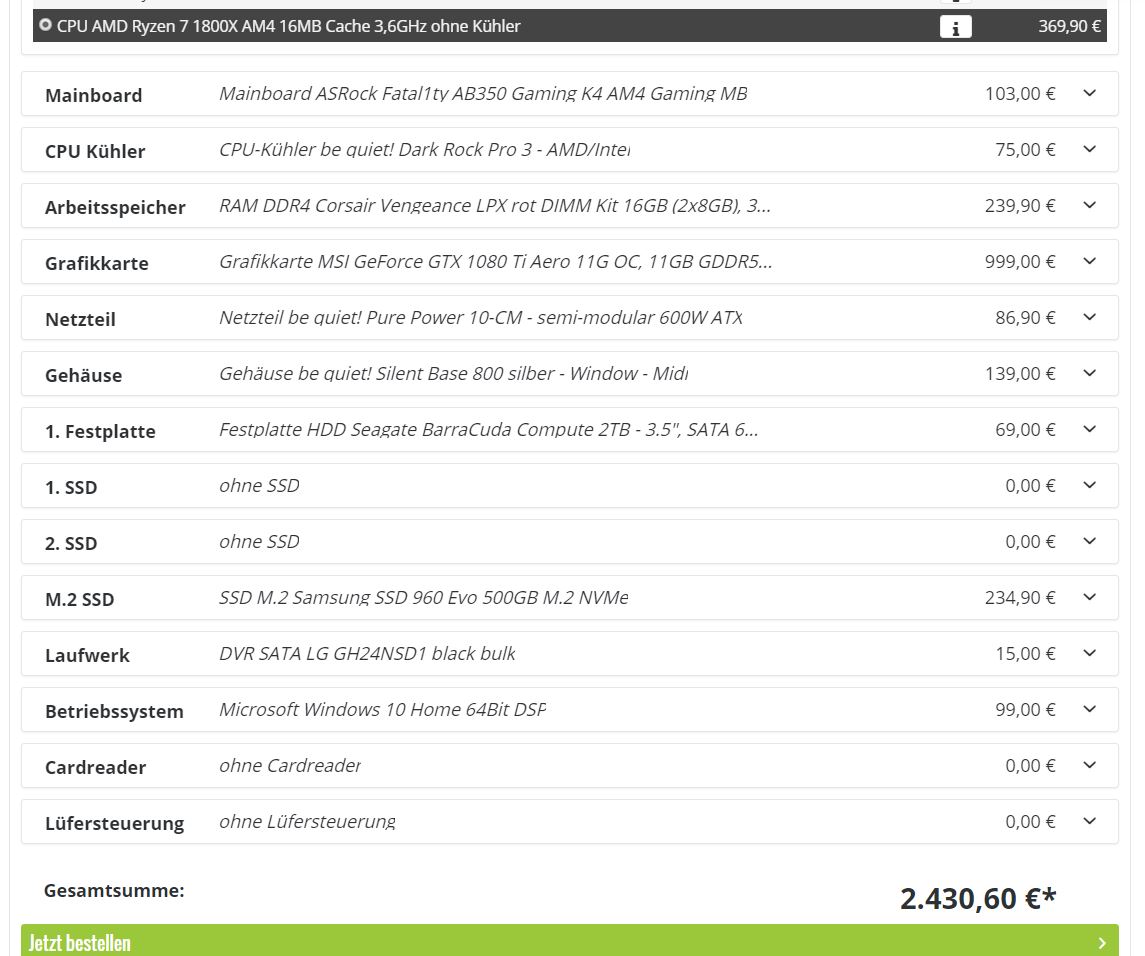Click the Lüfersteuerung category label
Screen dimensions: 1145x956
115,824
